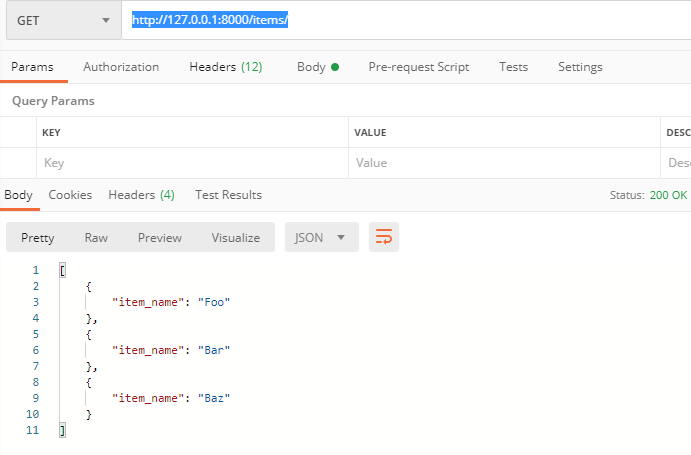The height and width of the screenshot is (455, 691).
Task: Open the Settings tab
Action: click(x=580, y=67)
